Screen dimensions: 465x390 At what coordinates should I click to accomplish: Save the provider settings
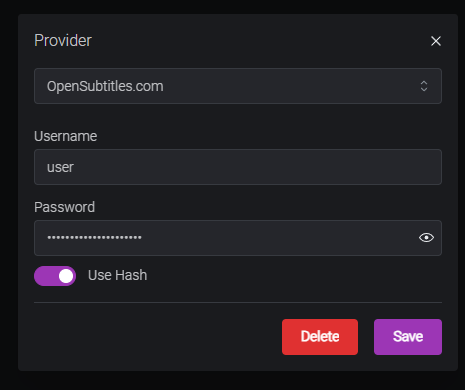(x=408, y=337)
